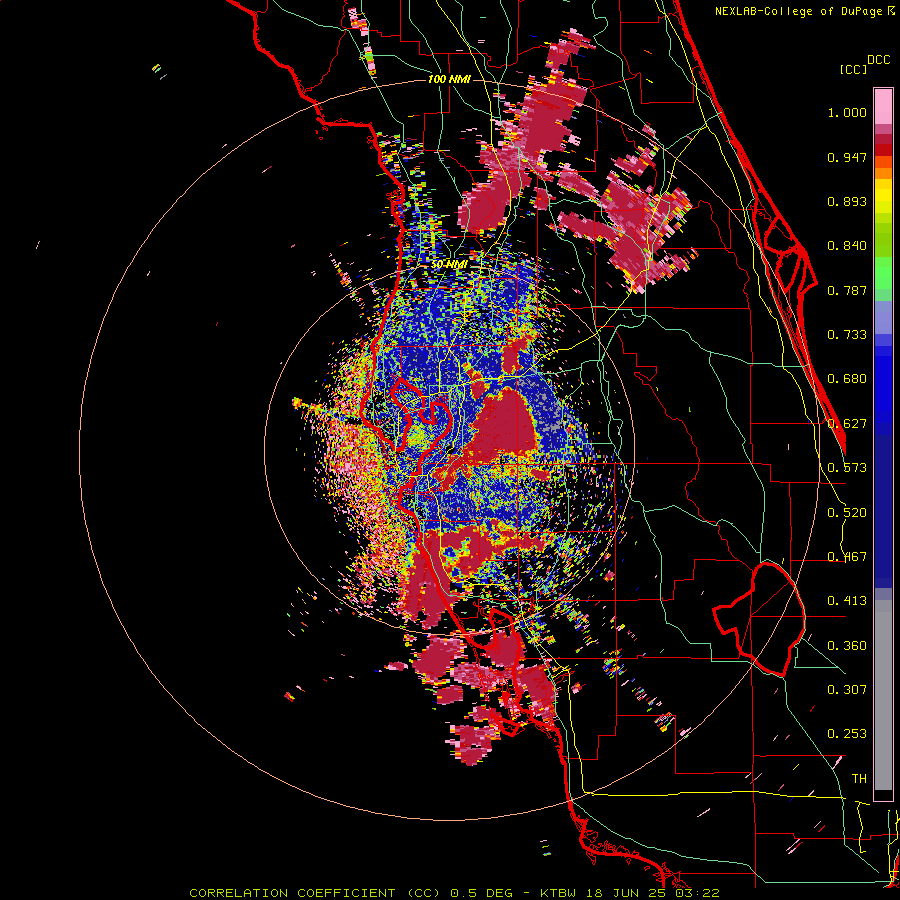The image size is (900, 900).
Task: Select the 0.253 scale value
Action: click(847, 734)
